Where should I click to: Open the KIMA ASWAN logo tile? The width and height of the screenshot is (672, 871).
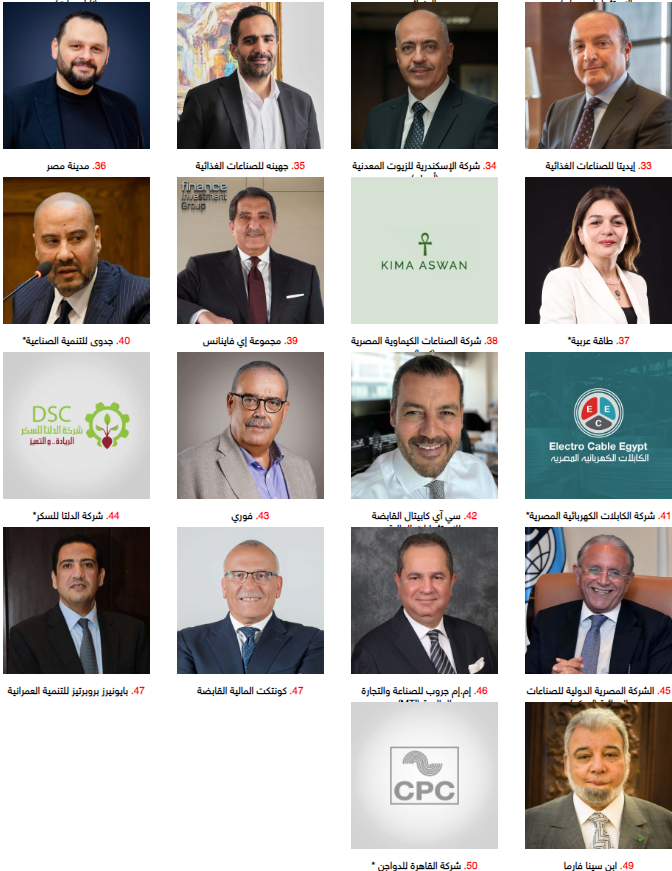pos(424,251)
